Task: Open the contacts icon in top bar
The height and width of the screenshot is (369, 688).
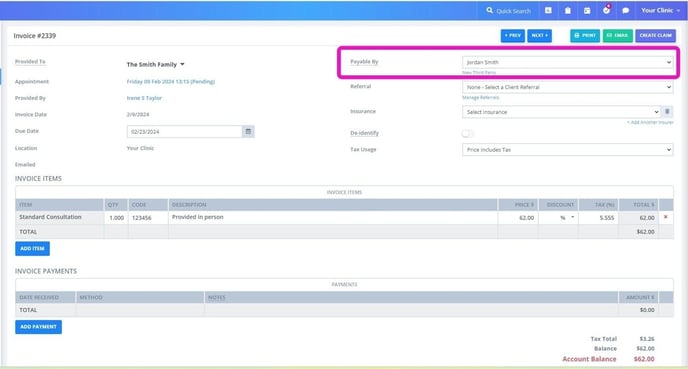Action: (x=548, y=10)
